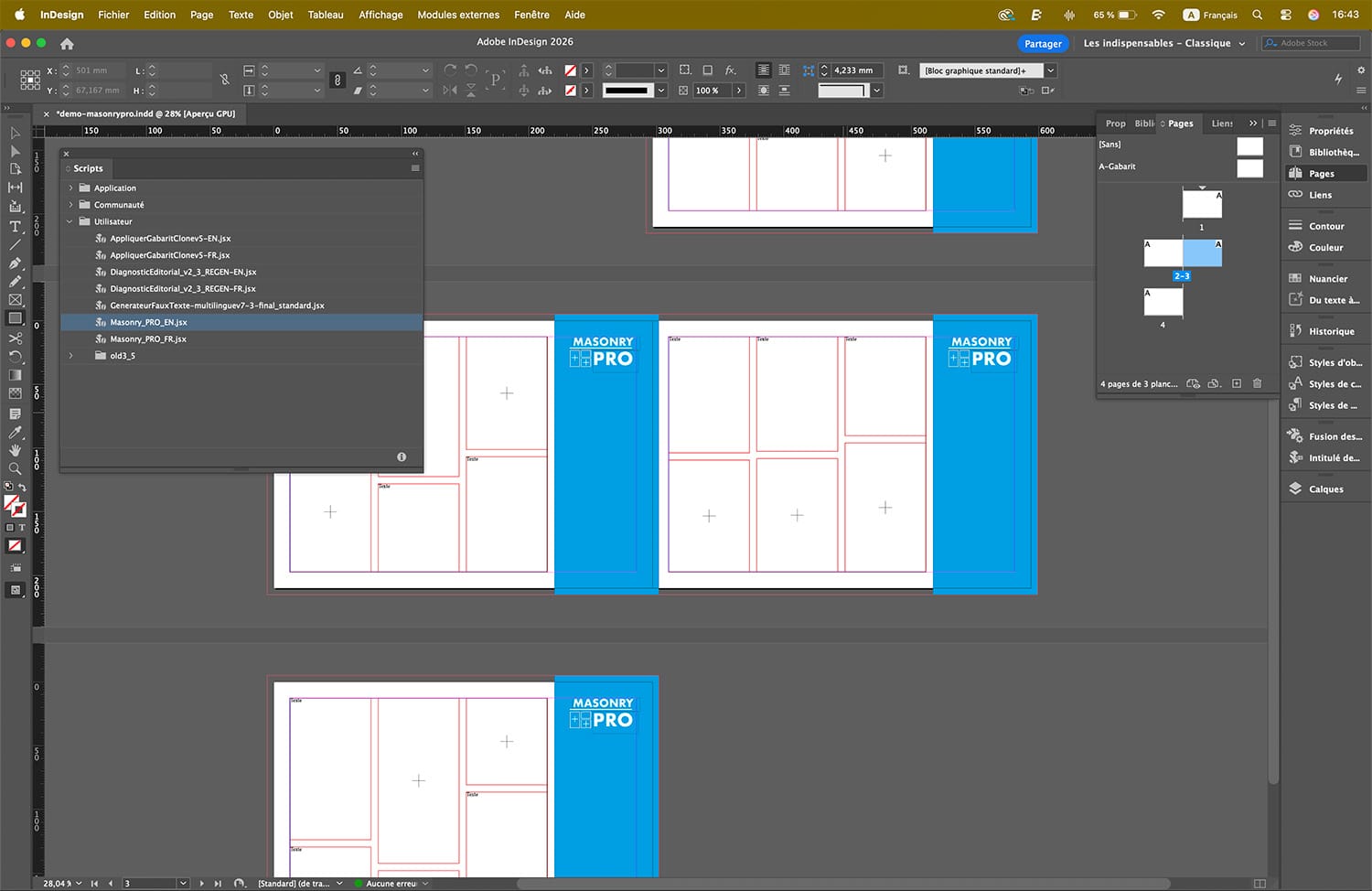Image resolution: width=1372 pixels, height=891 pixels.
Task: Activate the Hand tool
Action: pyautogui.click(x=15, y=450)
